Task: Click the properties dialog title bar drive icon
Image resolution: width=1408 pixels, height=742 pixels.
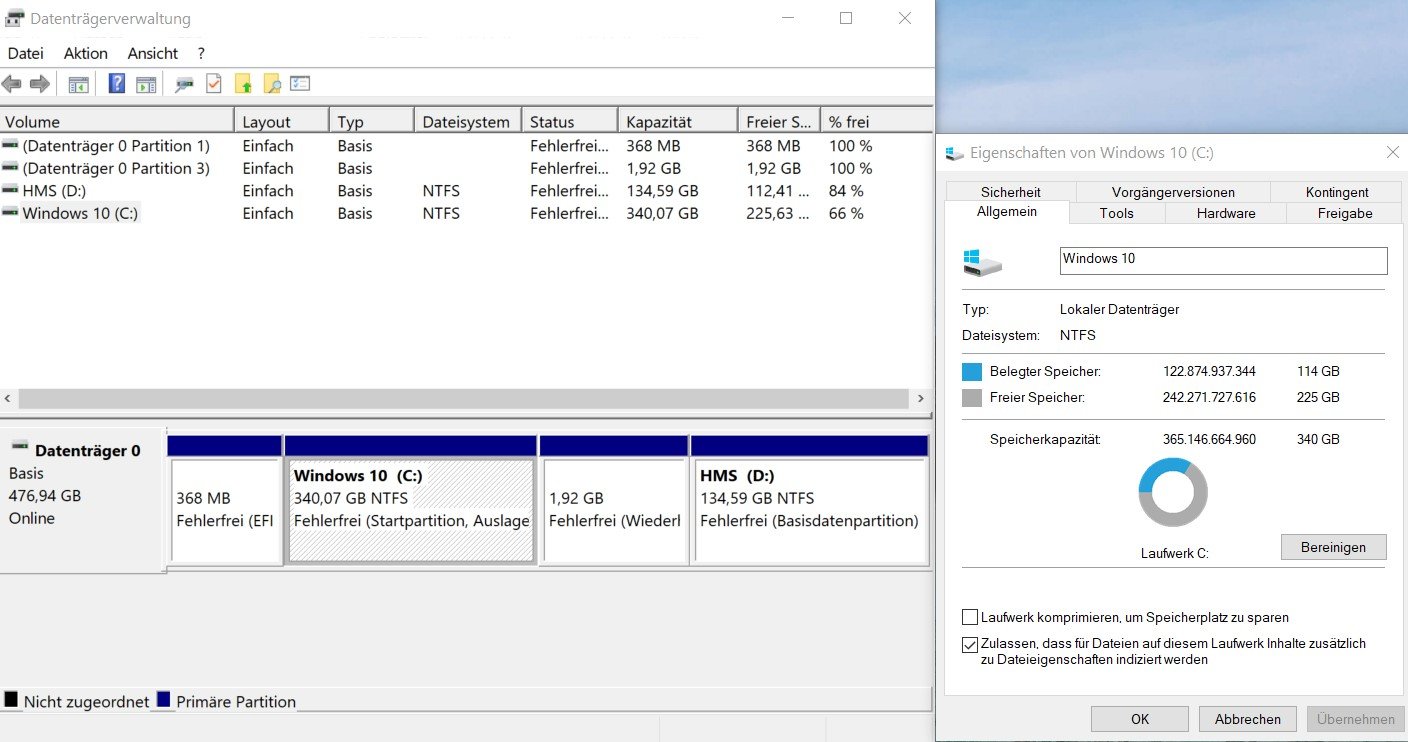Action: point(956,153)
